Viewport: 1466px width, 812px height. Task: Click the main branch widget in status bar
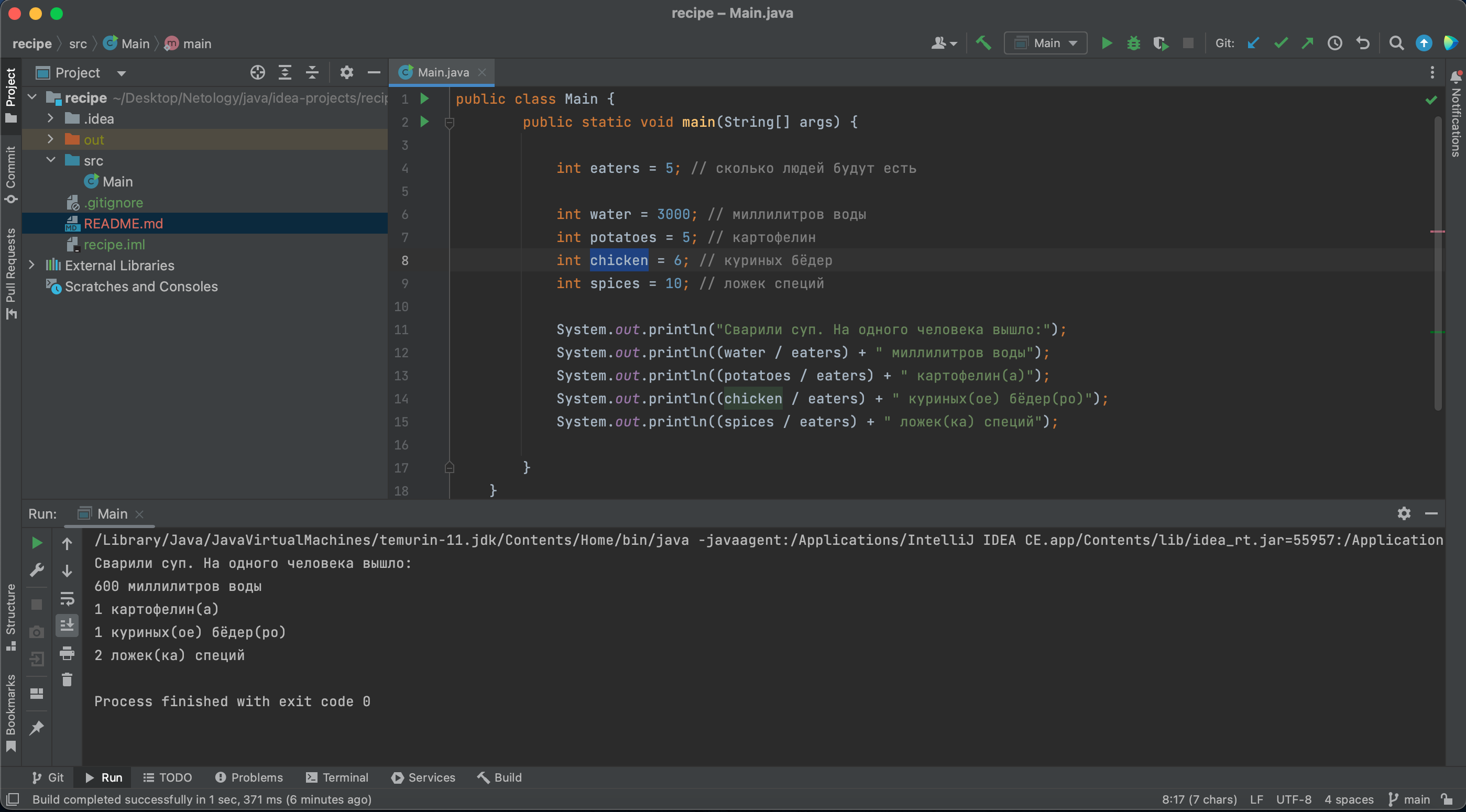click(x=1409, y=799)
